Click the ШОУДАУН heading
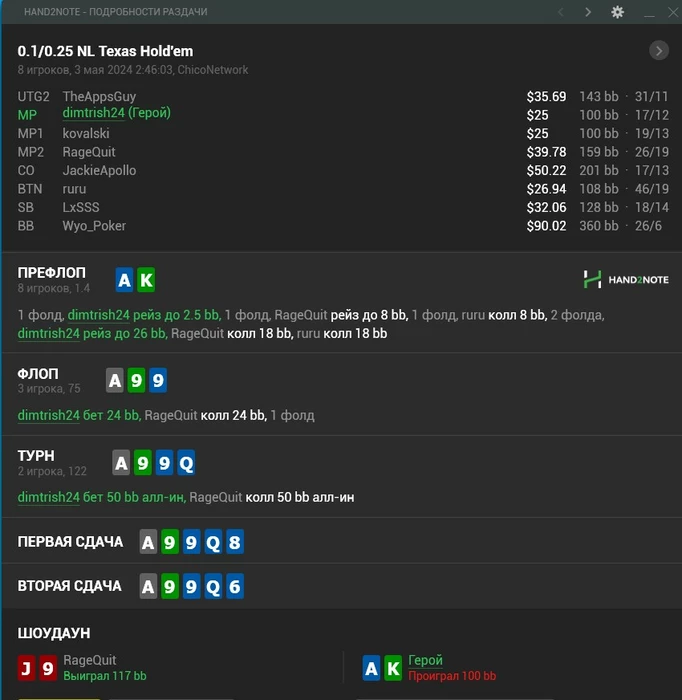Viewport: 682px width, 700px height. (x=54, y=633)
